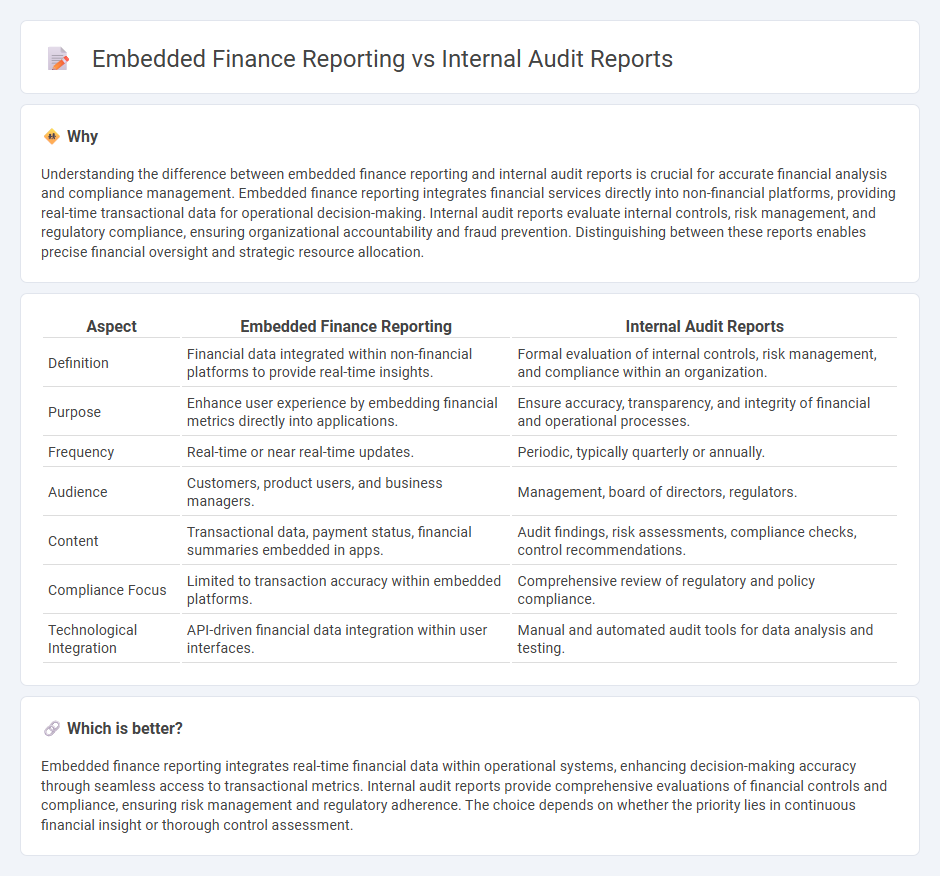This screenshot has width=940, height=876.
Task: Select the Technological Integration row label
Action: (x=93, y=639)
